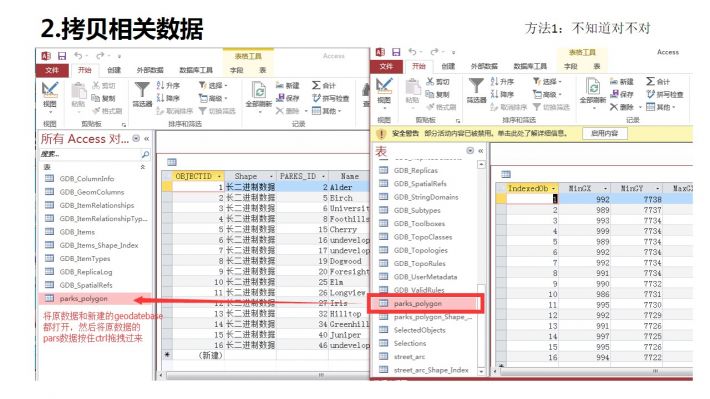Viewport: 710px width, 399px height.
Task: Toggle 切换筛选 filter in right window
Action: point(552,107)
